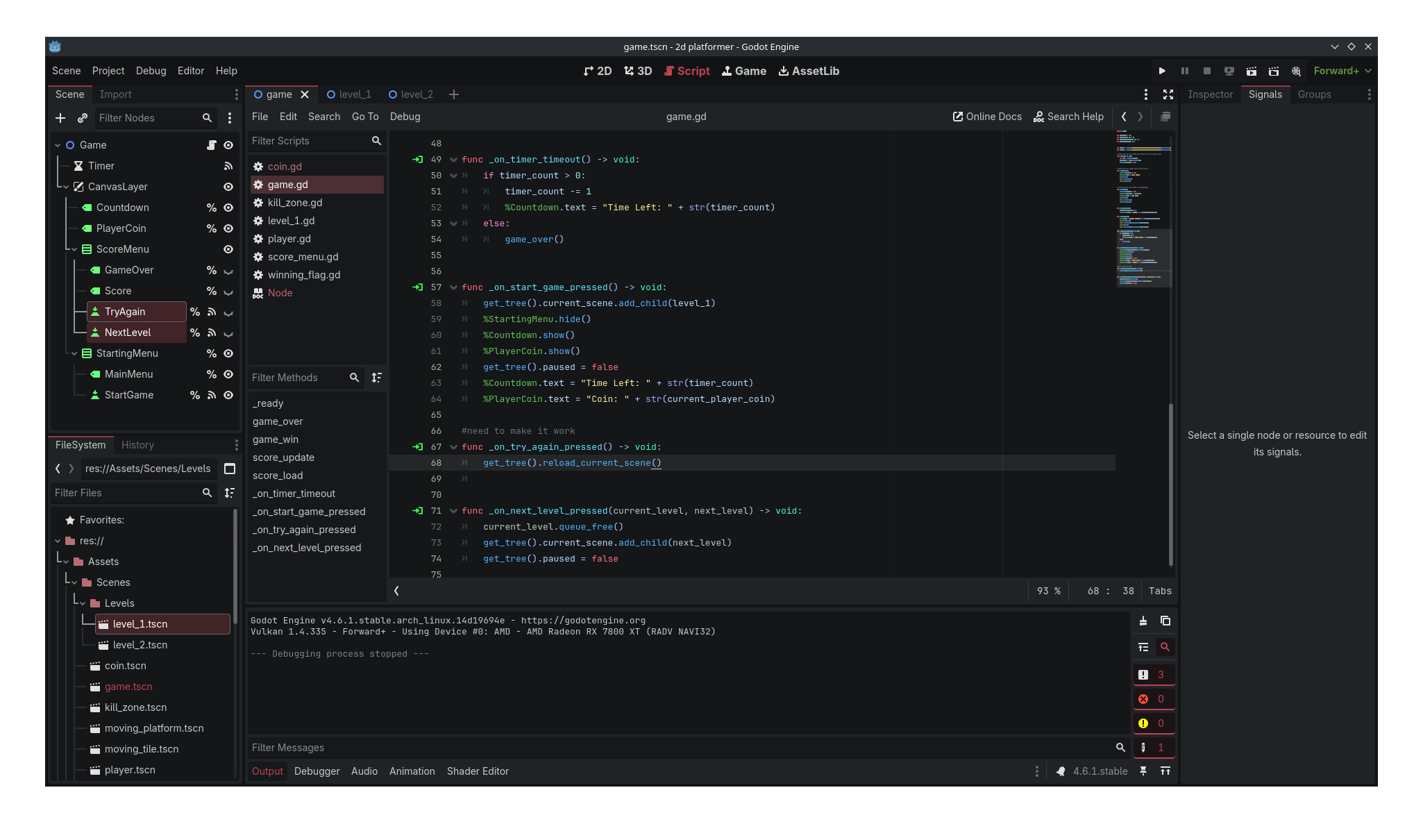Open the script attached to the Game node

[x=212, y=145]
